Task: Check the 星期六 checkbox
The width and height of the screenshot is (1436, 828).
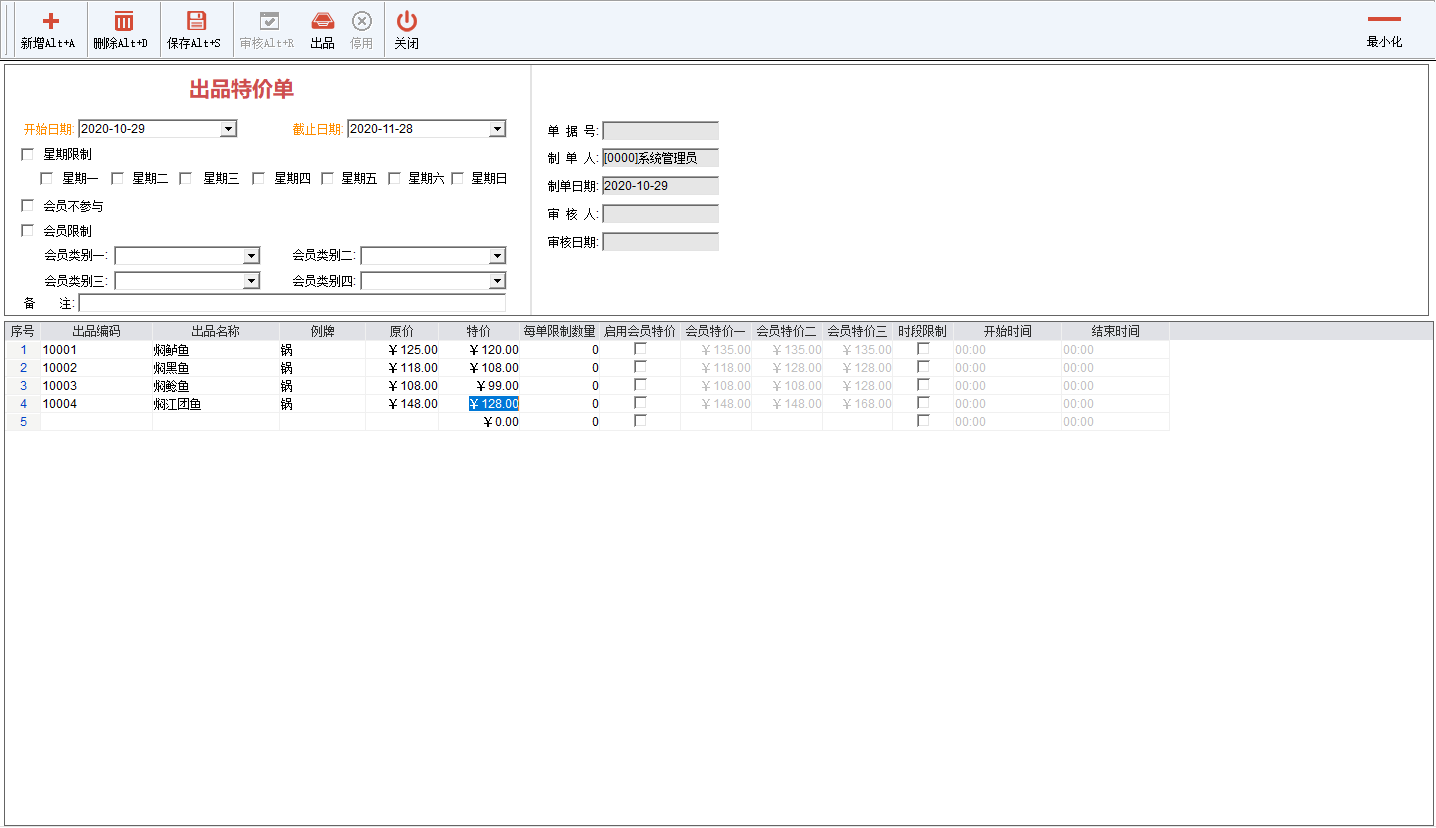Action: pos(395,178)
